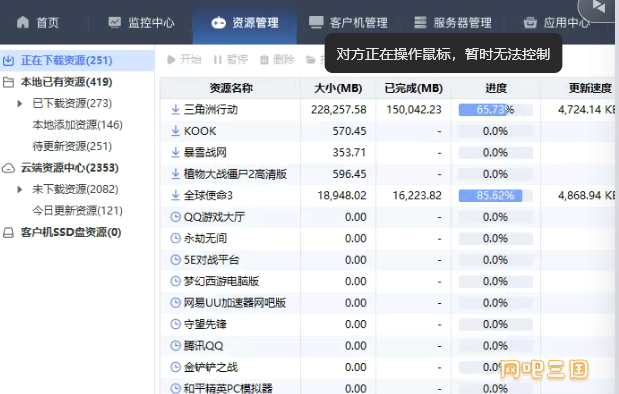Viewport: 619px width, 394px height.
Task: Select the 和平精英PC模拟器 resource name
Action: [x=228, y=388]
